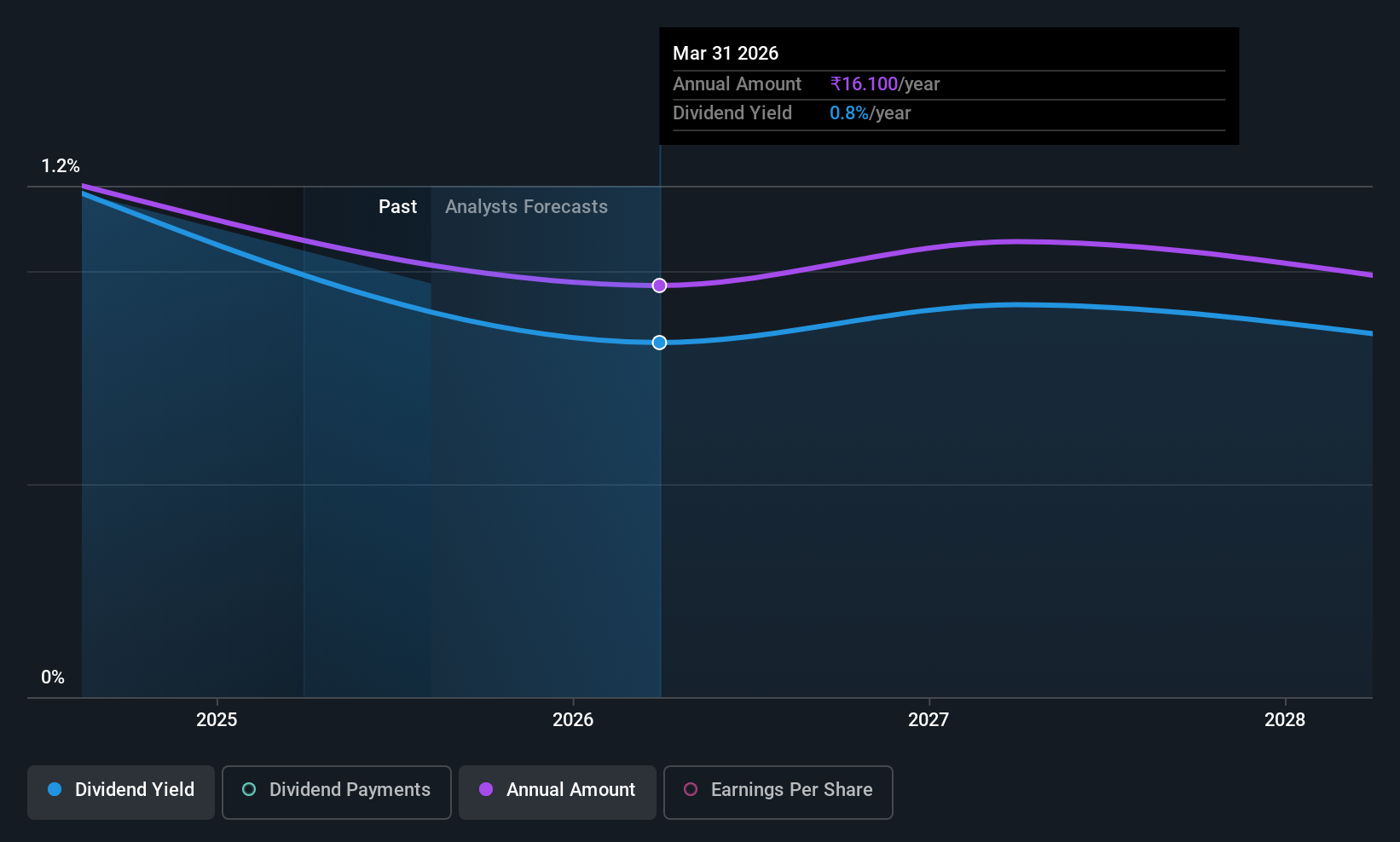1400x842 pixels.
Task: Click the blue Dividend Yield data point
Action: (659, 343)
